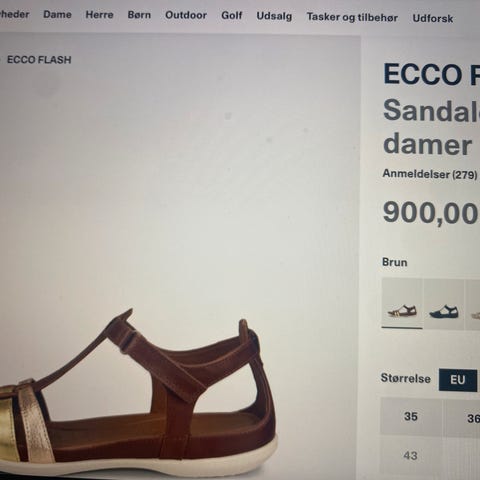Choose size 36

463,418
